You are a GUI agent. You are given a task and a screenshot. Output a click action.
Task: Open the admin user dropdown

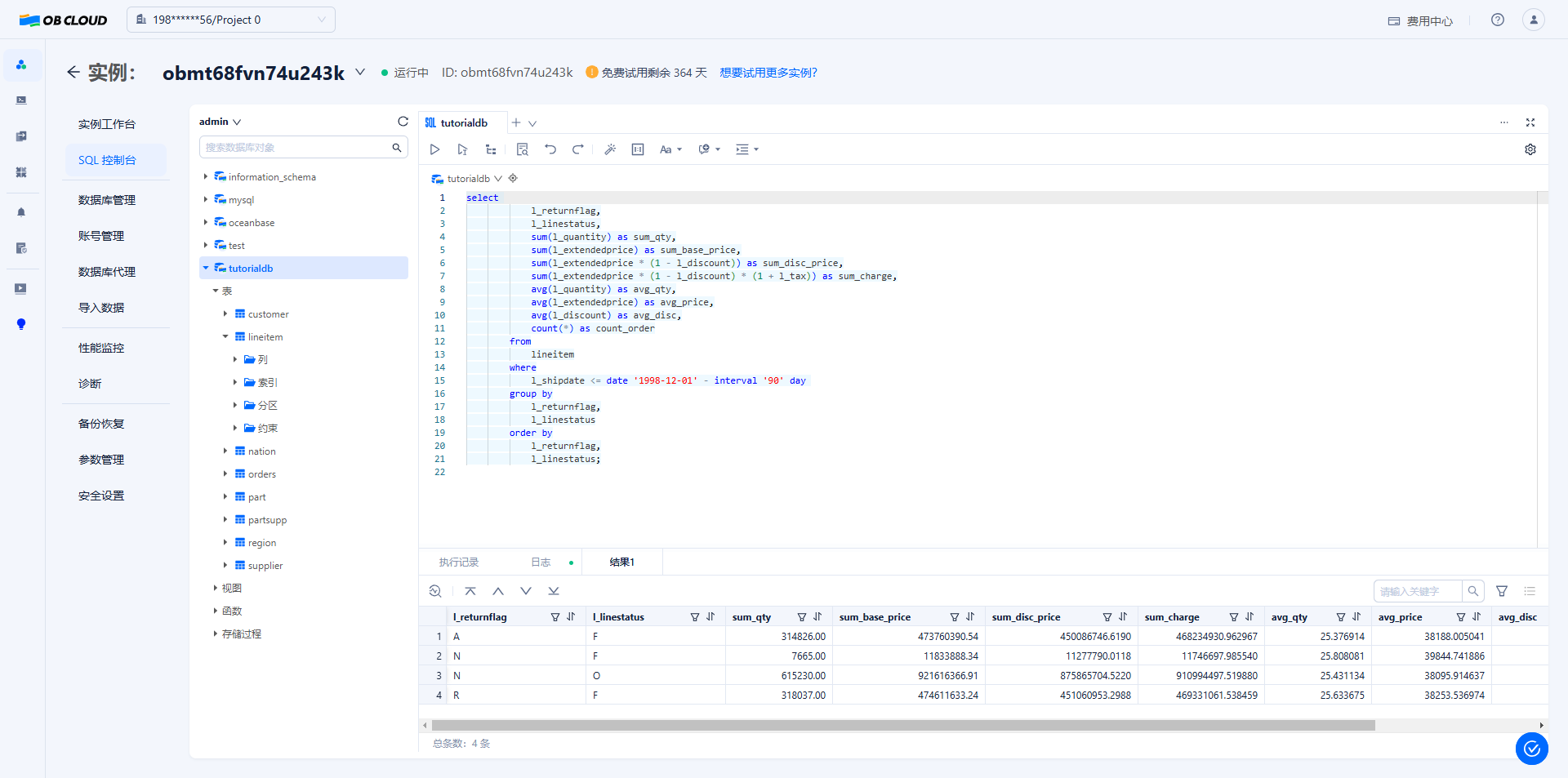click(x=220, y=122)
